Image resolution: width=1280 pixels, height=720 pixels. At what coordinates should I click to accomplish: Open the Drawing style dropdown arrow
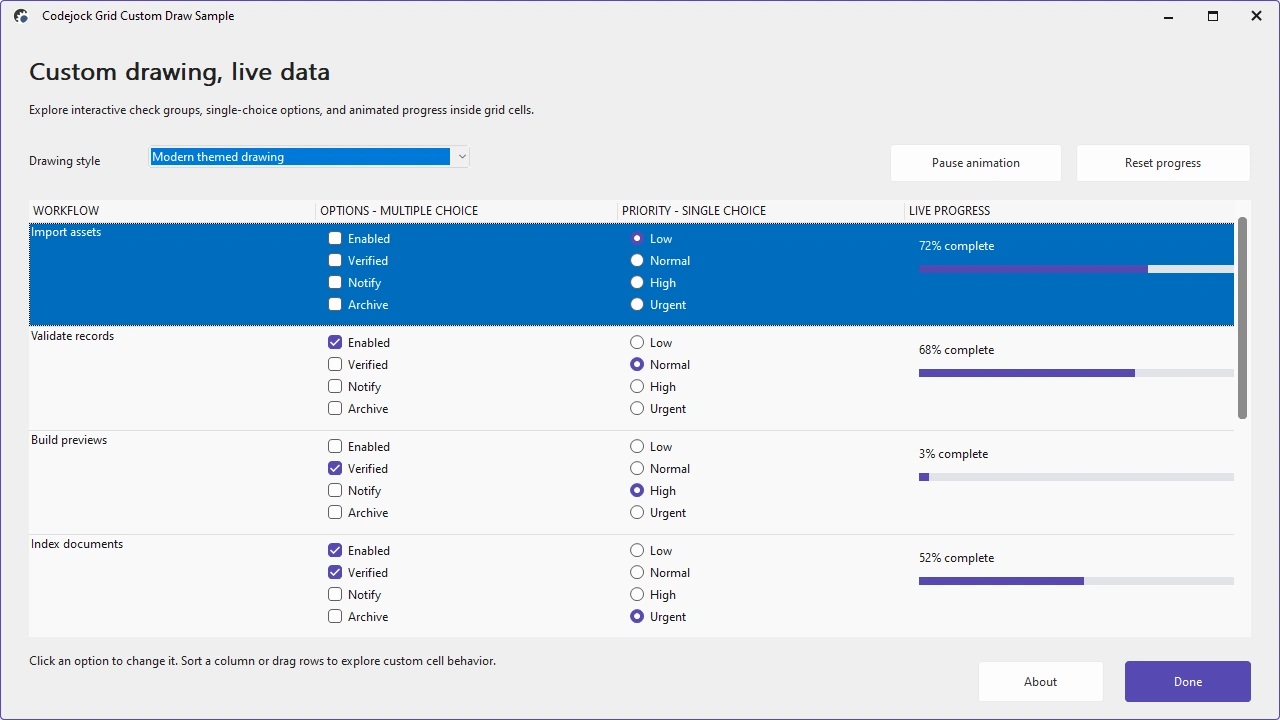click(461, 156)
